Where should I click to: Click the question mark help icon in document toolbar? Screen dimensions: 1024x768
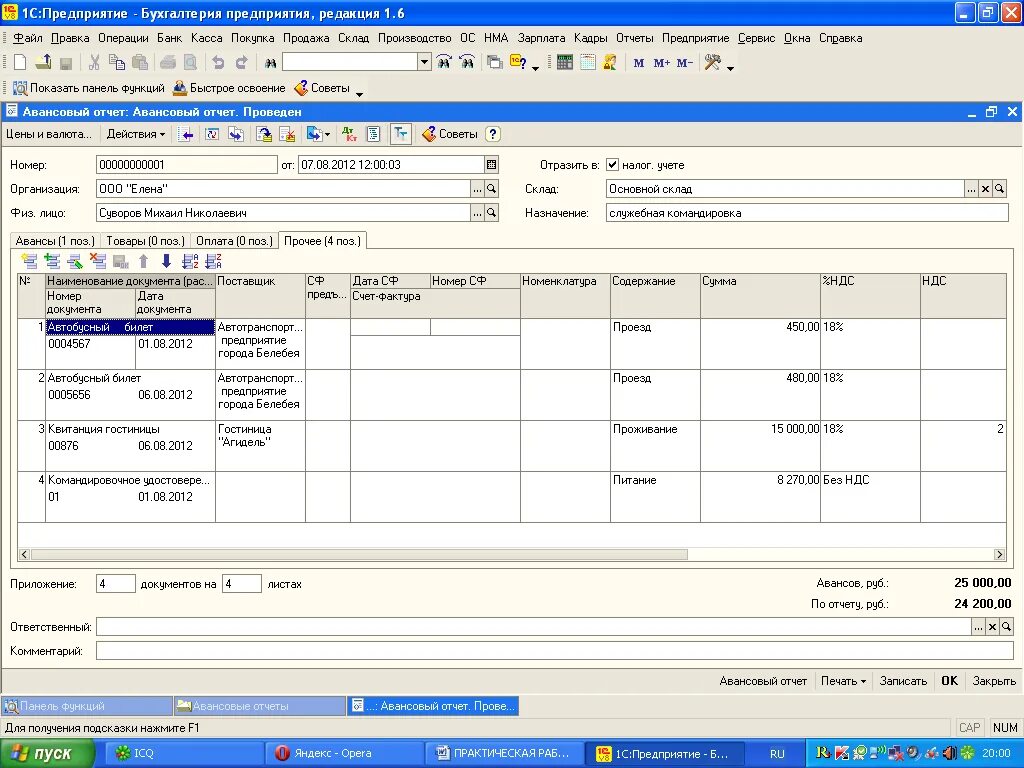(493, 134)
